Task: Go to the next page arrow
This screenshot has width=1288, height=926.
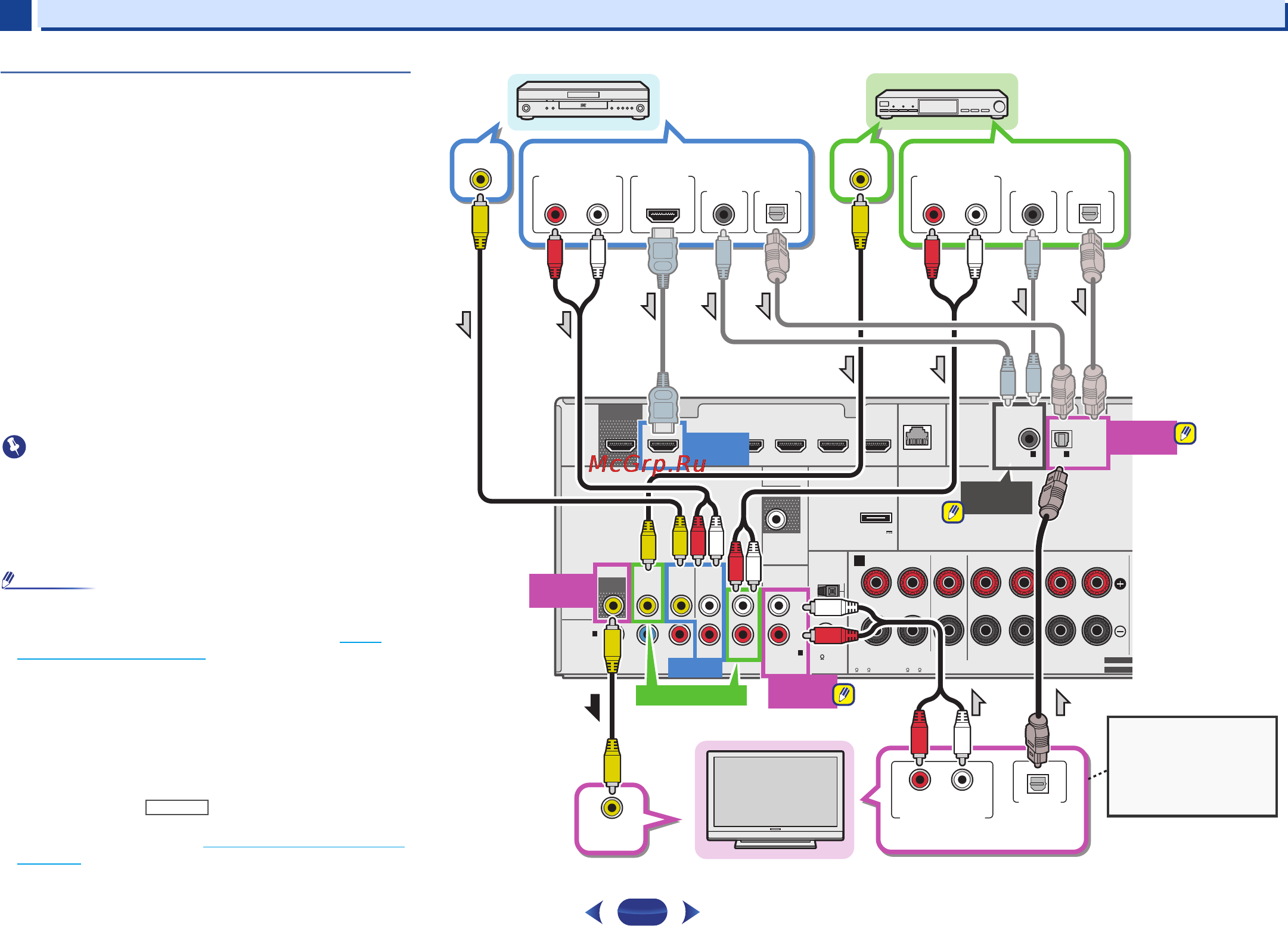Action: pyautogui.click(x=691, y=912)
